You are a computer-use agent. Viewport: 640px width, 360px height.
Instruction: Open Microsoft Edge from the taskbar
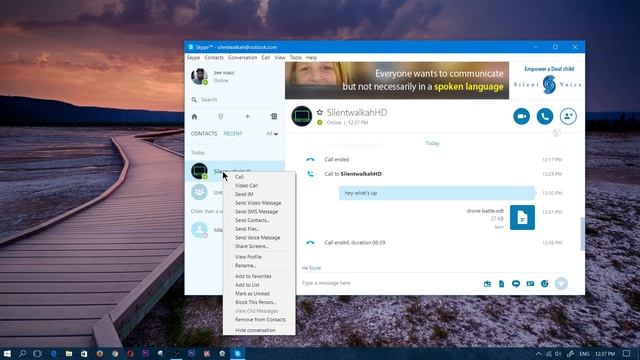pyautogui.click(x=53, y=353)
